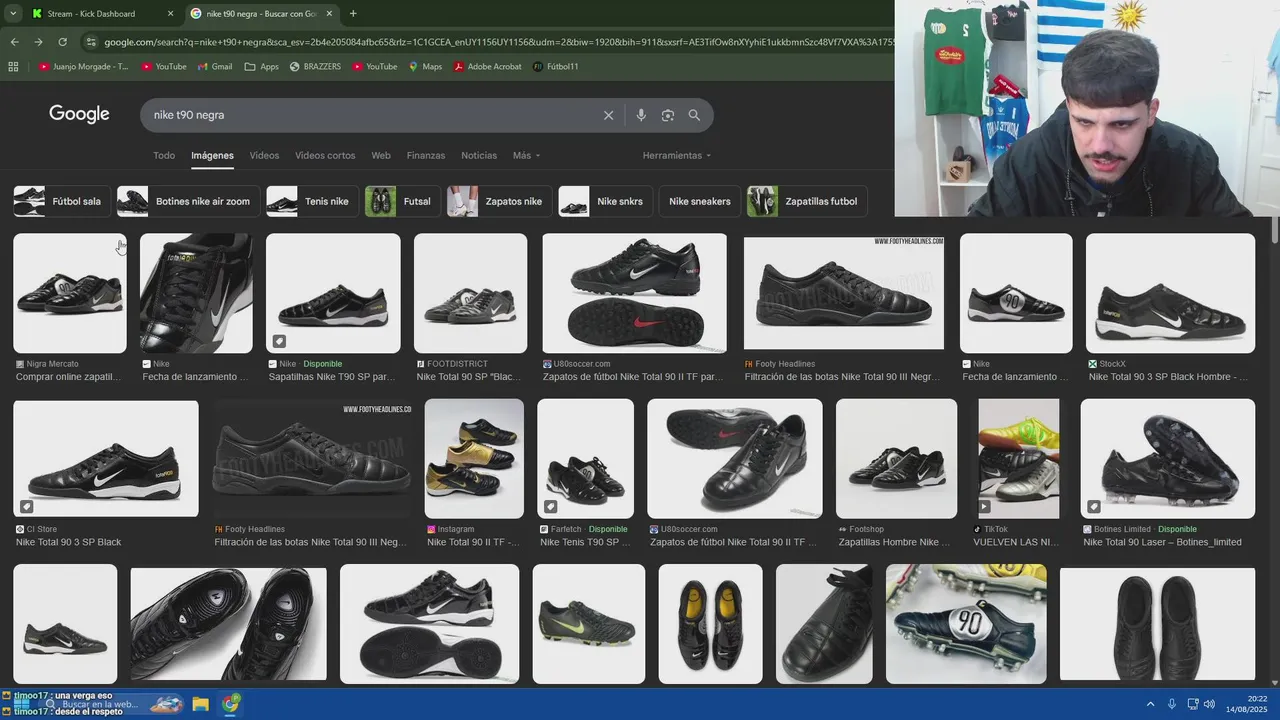Expand the Herramientas menu
1280x720 pixels.
click(677, 155)
